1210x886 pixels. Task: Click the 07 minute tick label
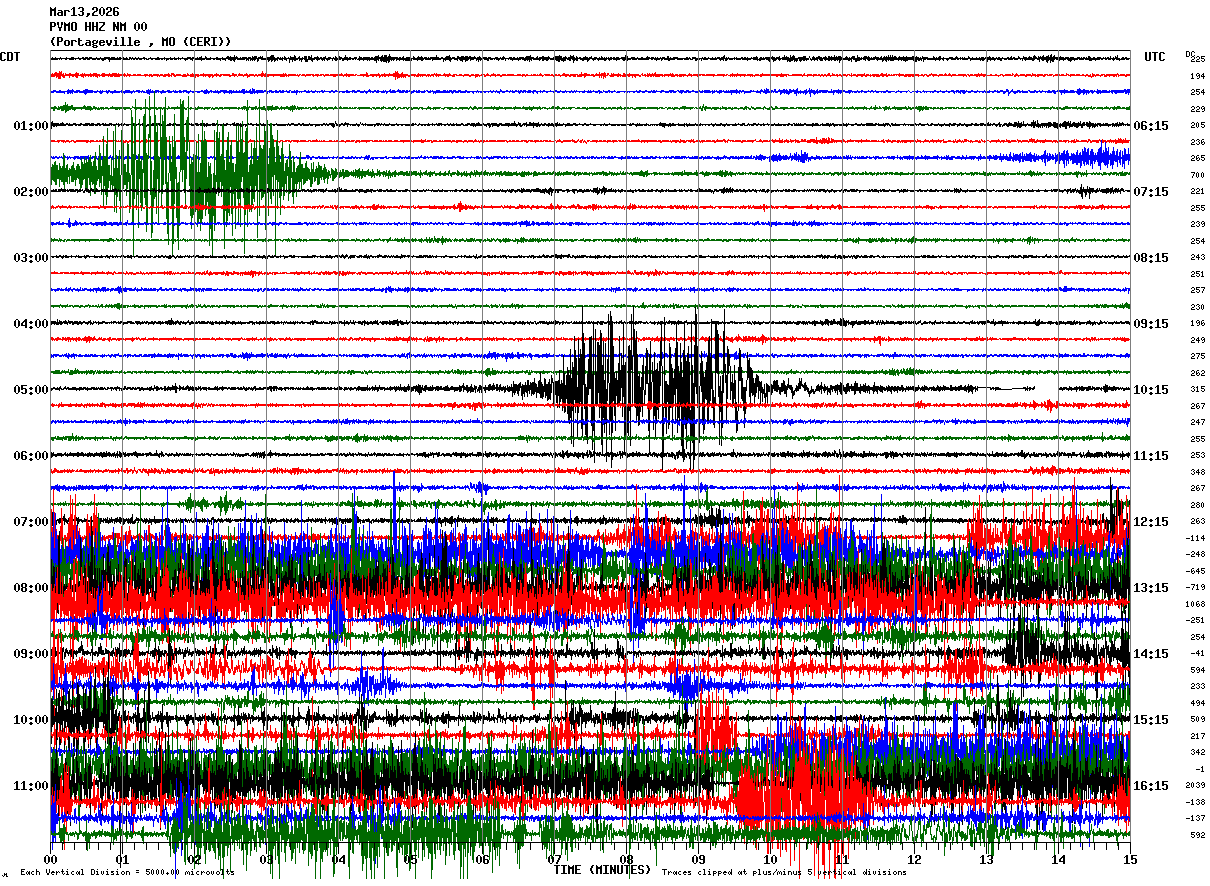click(x=554, y=860)
